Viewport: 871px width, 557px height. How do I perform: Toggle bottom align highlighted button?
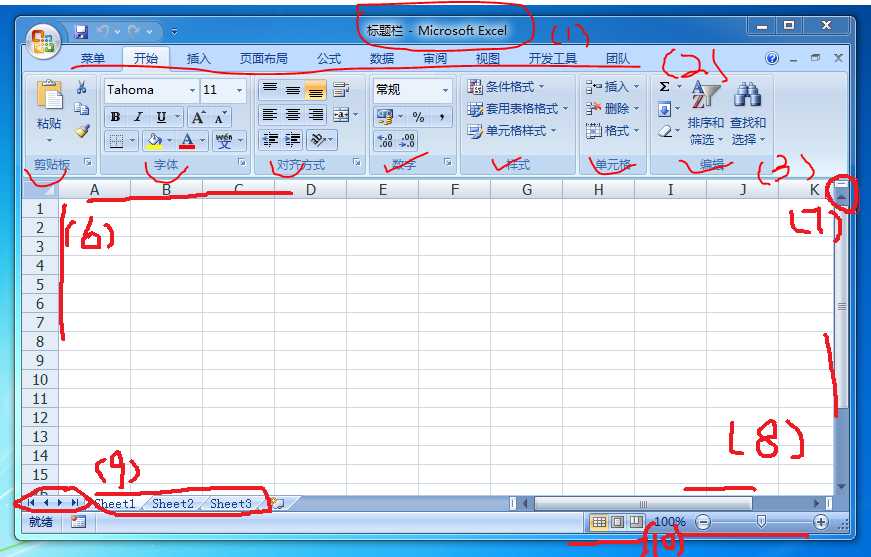(x=316, y=89)
